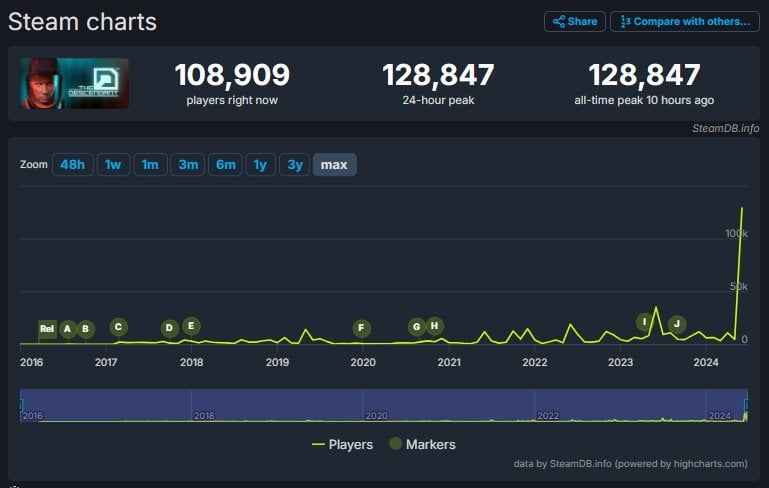Select marker F near 2020
Screen dimensions: 769x488
[x=361, y=327]
